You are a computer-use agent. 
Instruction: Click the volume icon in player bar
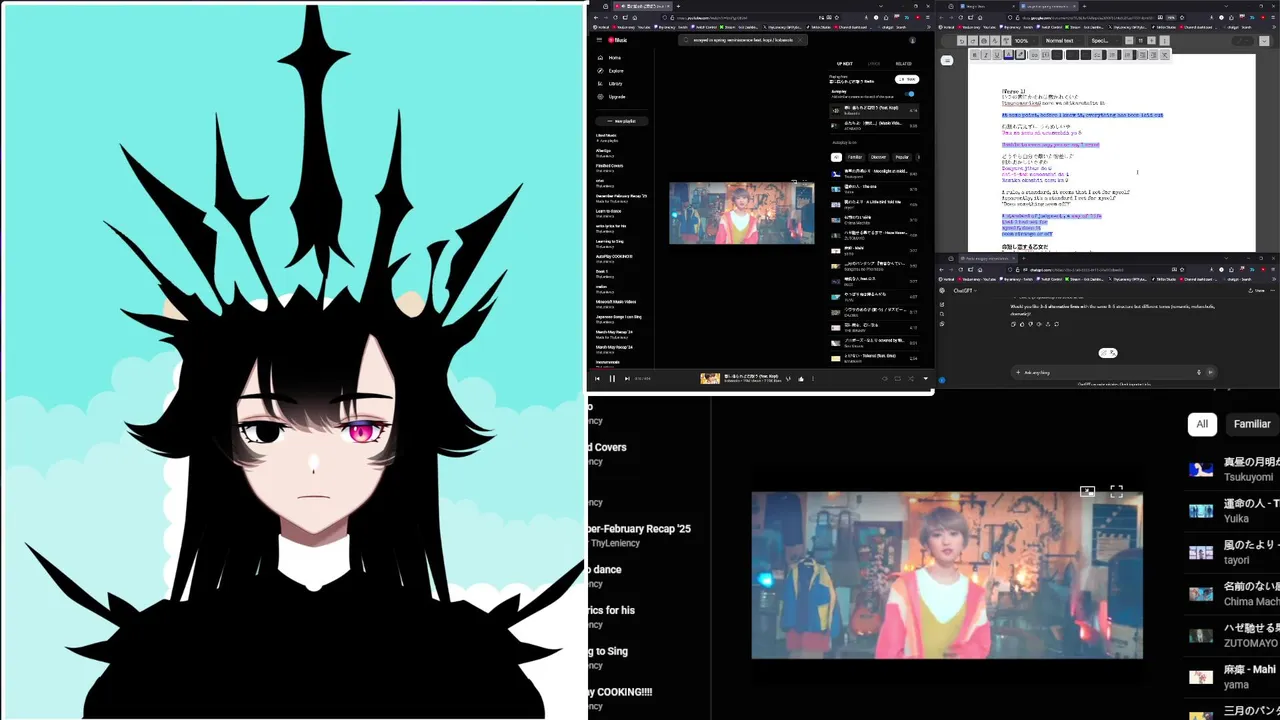click(885, 379)
